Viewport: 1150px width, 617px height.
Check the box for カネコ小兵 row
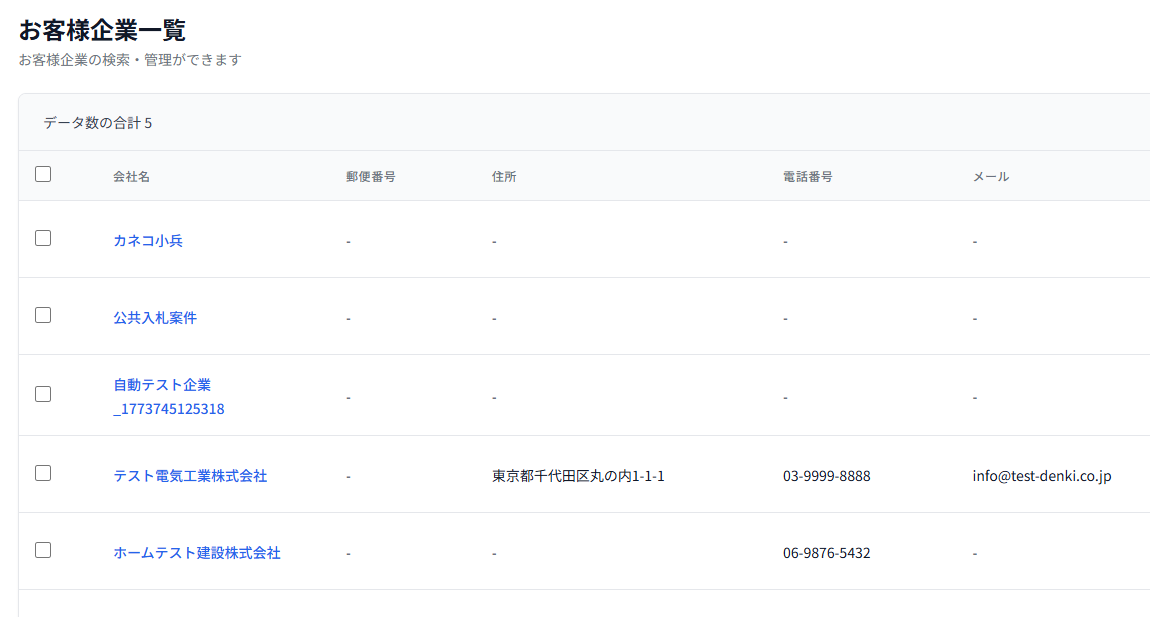click(x=43, y=238)
